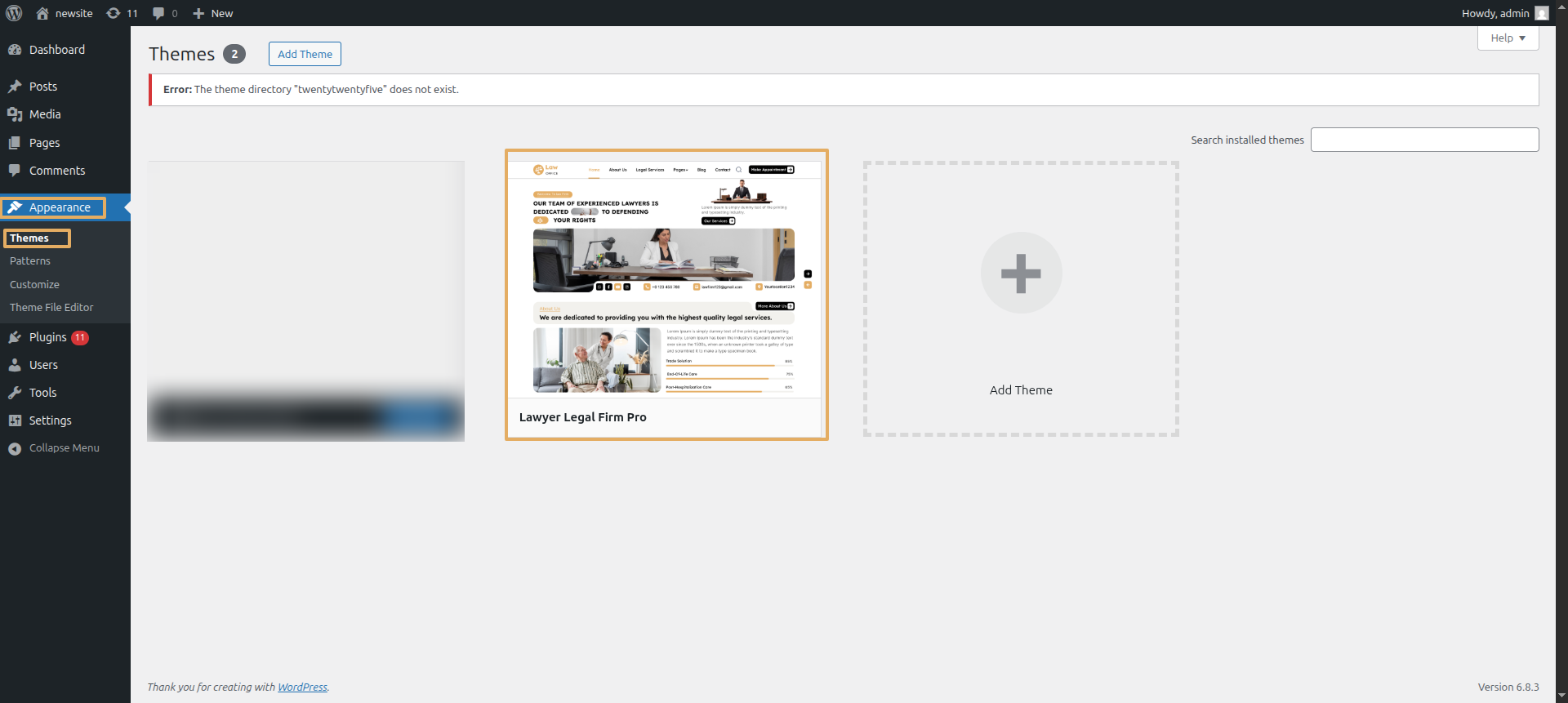
Task: Open the newsite home icon
Action: click(x=42, y=13)
